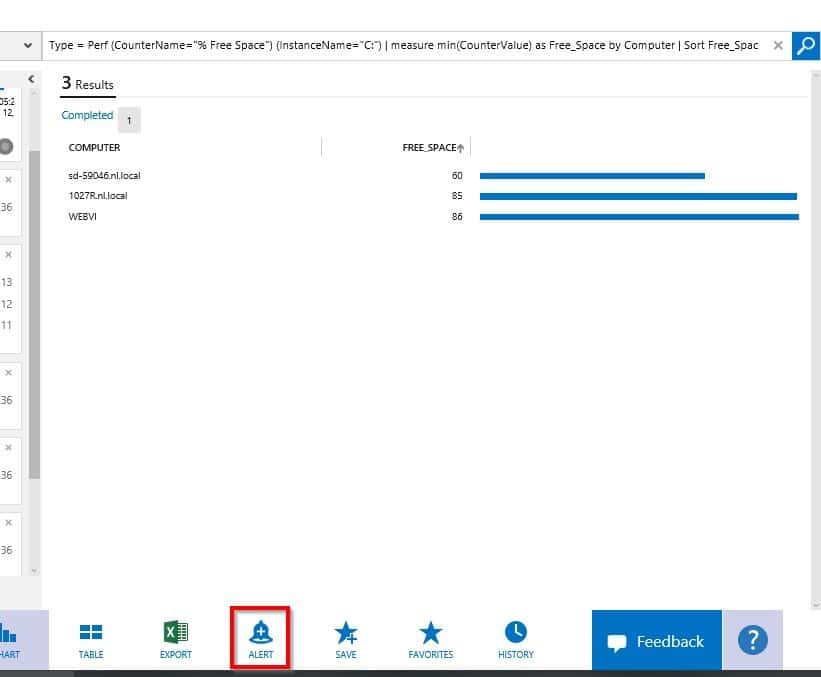Image resolution: width=821 pixels, height=677 pixels.
Task: Click the WEBVI free space bar
Action: [x=638, y=217]
